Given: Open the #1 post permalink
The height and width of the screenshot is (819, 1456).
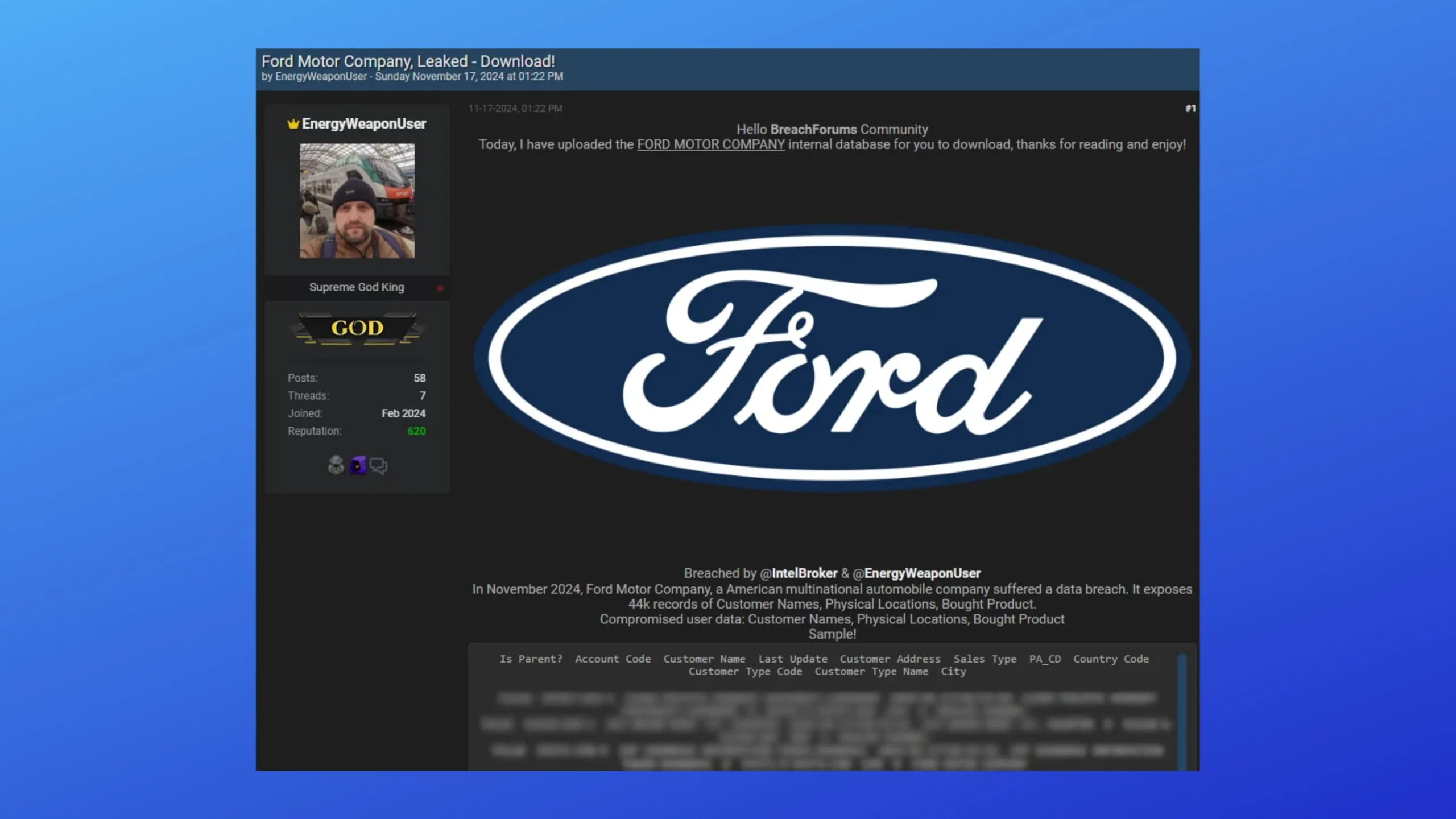Looking at the screenshot, I should tap(1190, 108).
